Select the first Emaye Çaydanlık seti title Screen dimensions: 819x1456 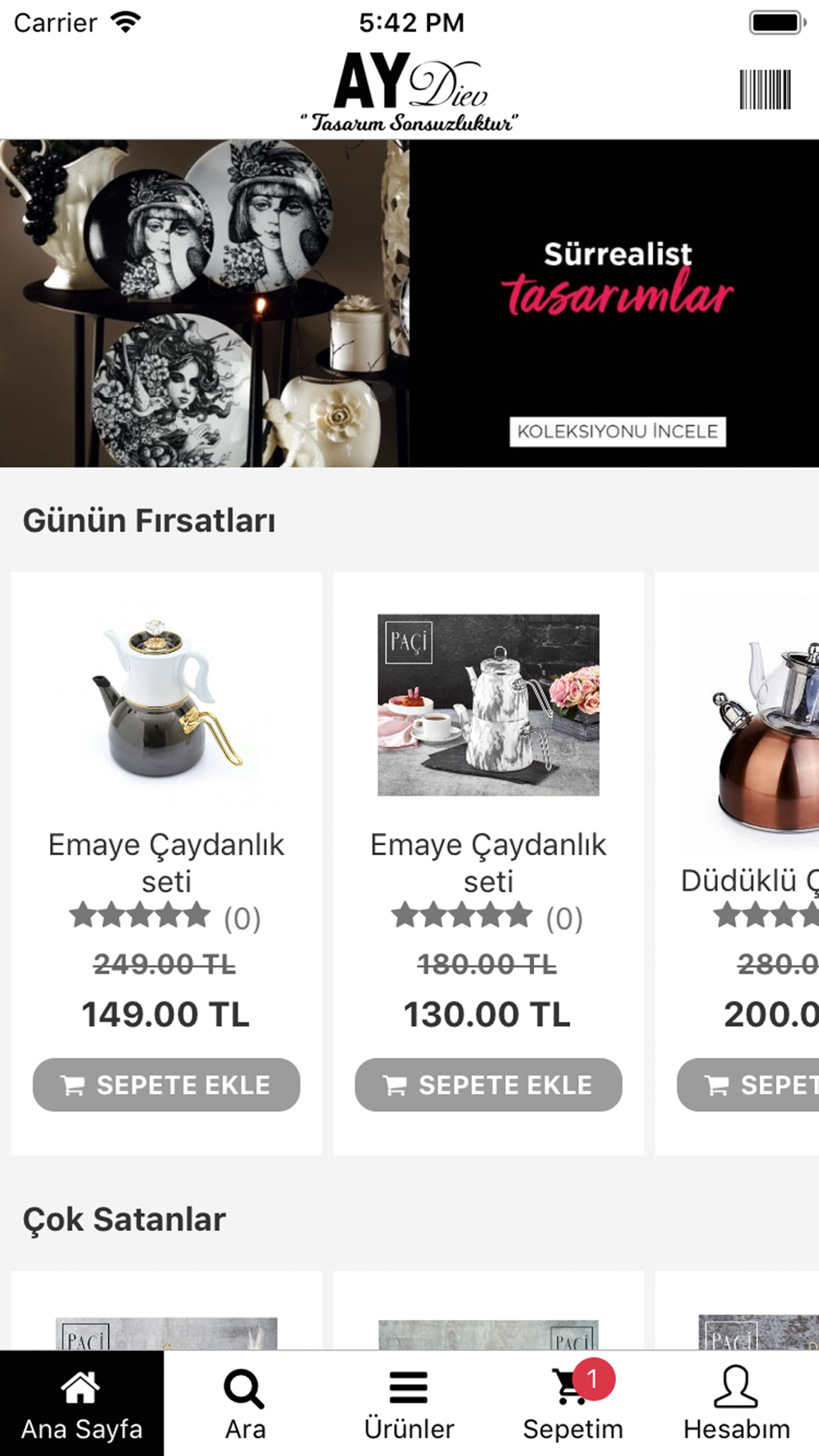(166, 863)
